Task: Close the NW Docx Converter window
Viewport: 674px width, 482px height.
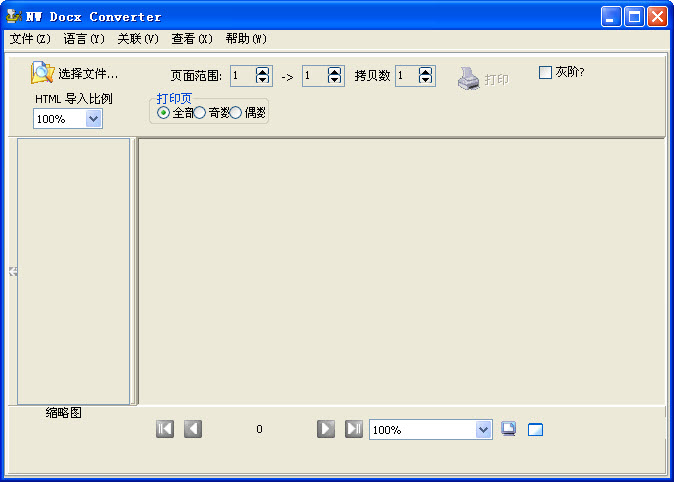Action: click(657, 17)
